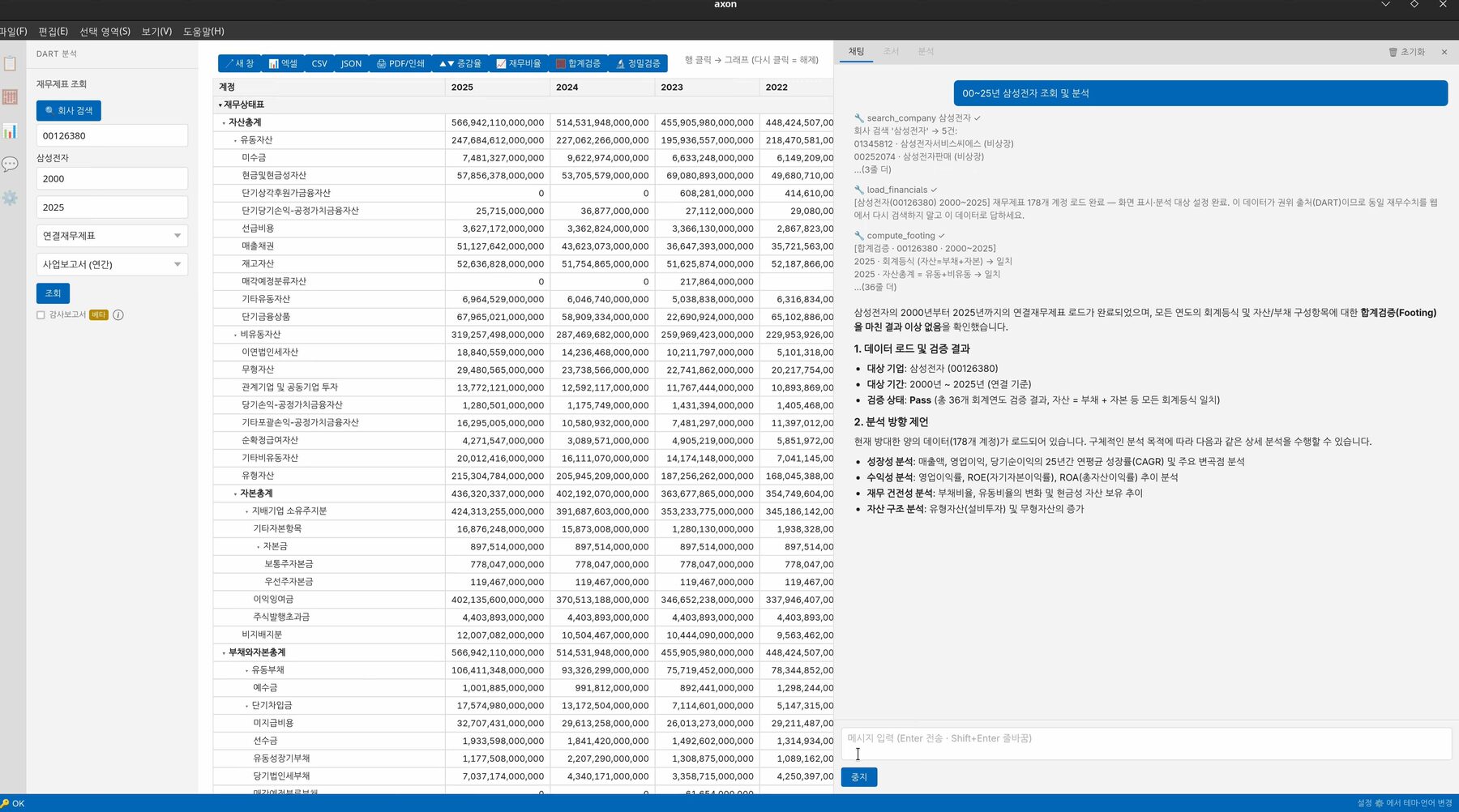The width and height of the screenshot is (1459, 812).
Task: Reset the chat with the 초기화 trash button
Action: tap(1406, 52)
